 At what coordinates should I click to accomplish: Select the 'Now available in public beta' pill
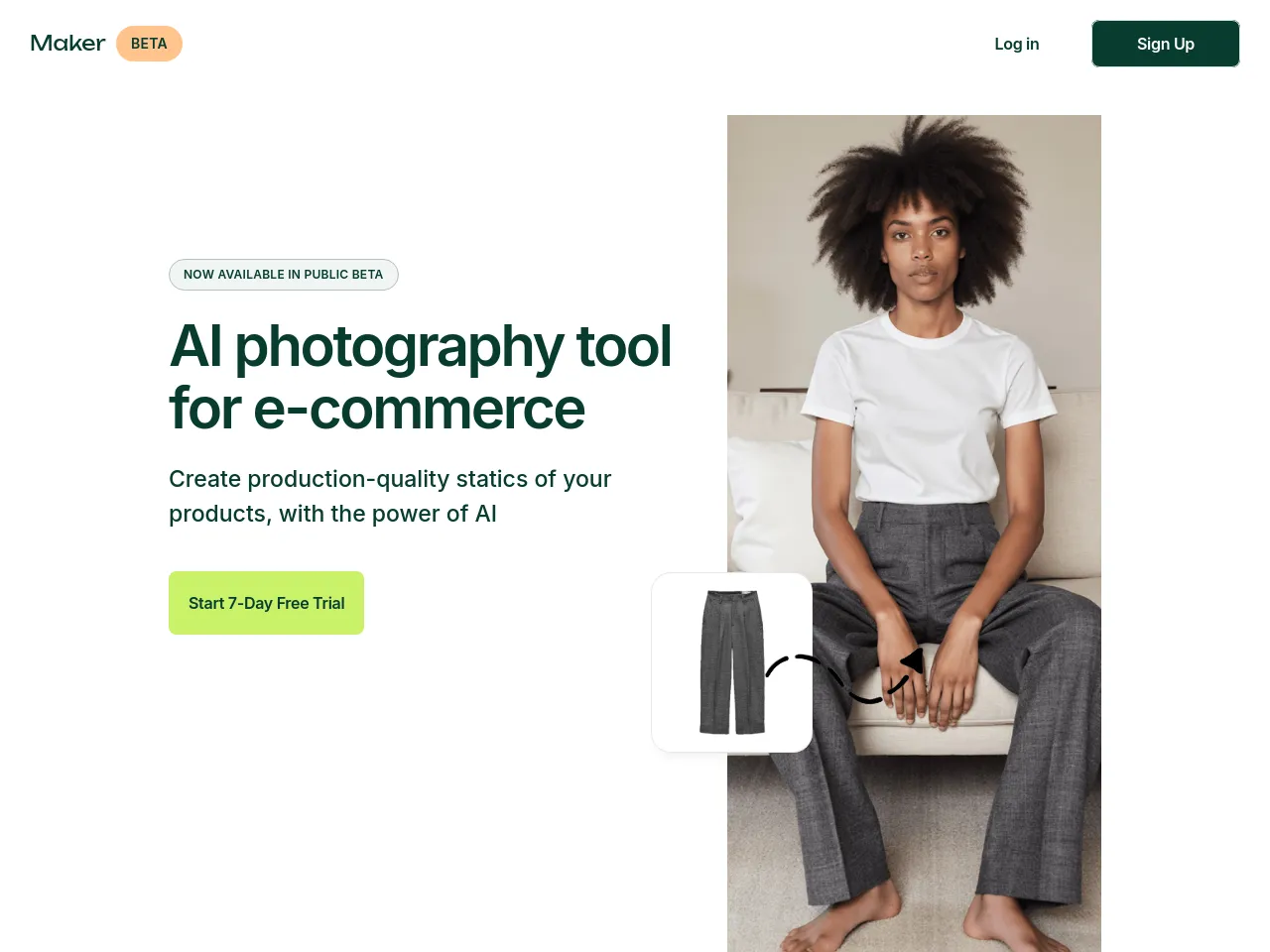point(284,275)
